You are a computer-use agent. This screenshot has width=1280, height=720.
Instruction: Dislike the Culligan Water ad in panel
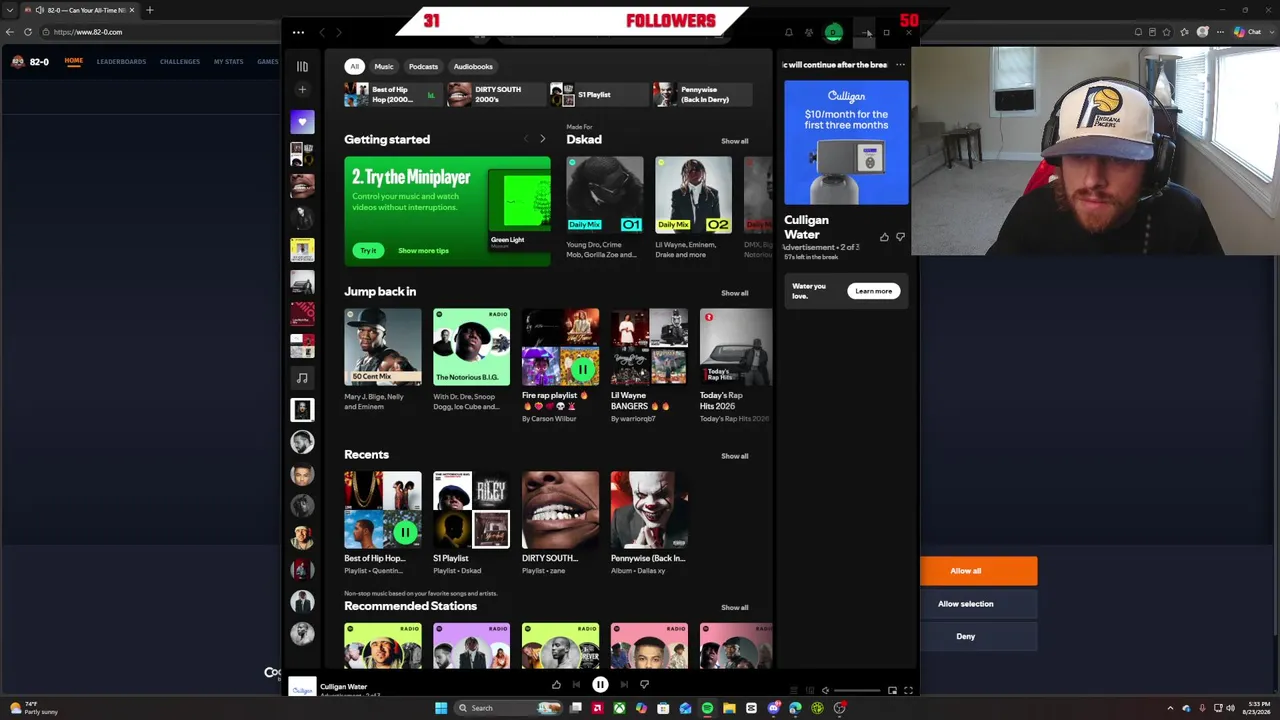(900, 237)
